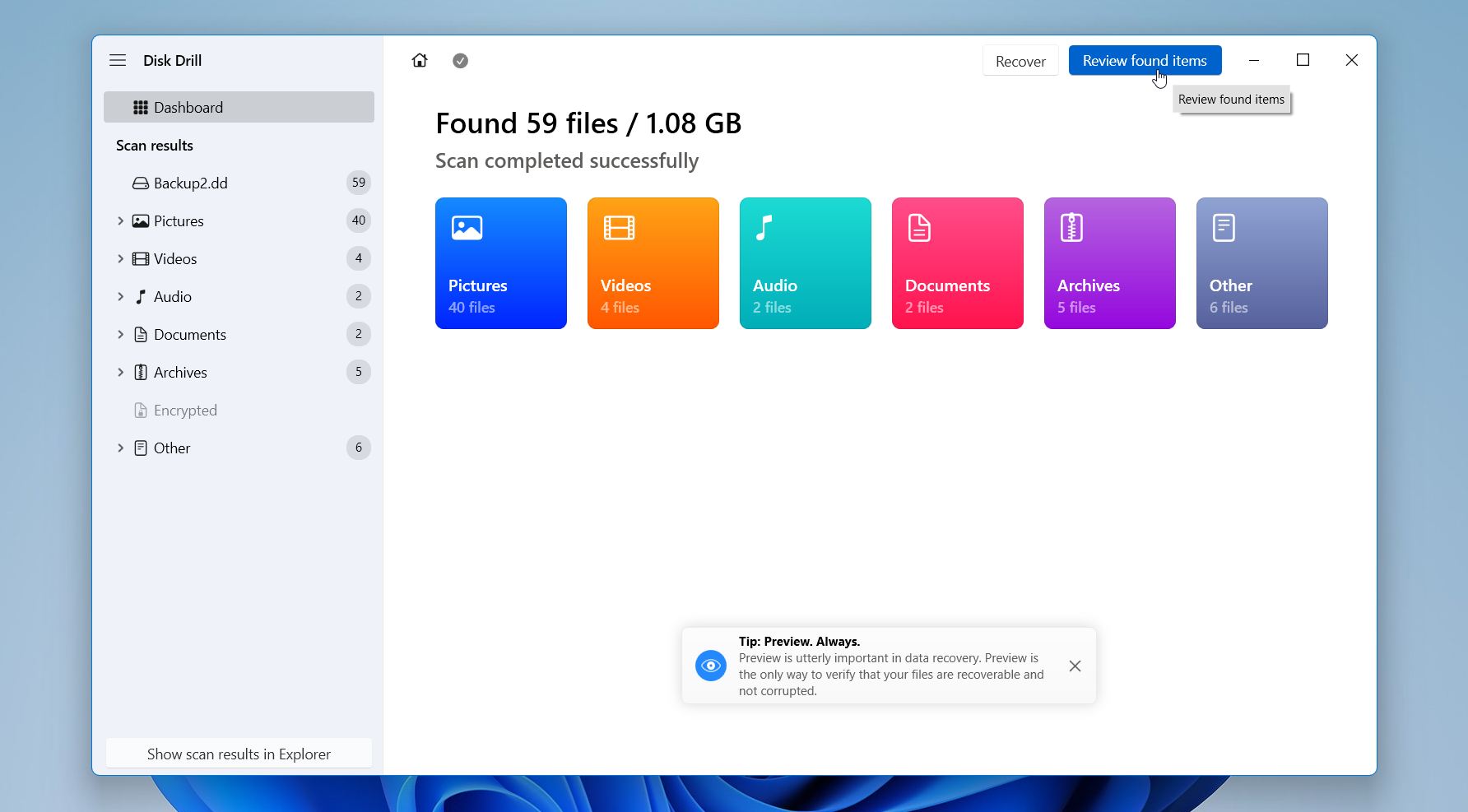Expand the Videos tree node
The width and height of the screenshot is (1468, 812).
pyautogui.click(x=120, y=258)
